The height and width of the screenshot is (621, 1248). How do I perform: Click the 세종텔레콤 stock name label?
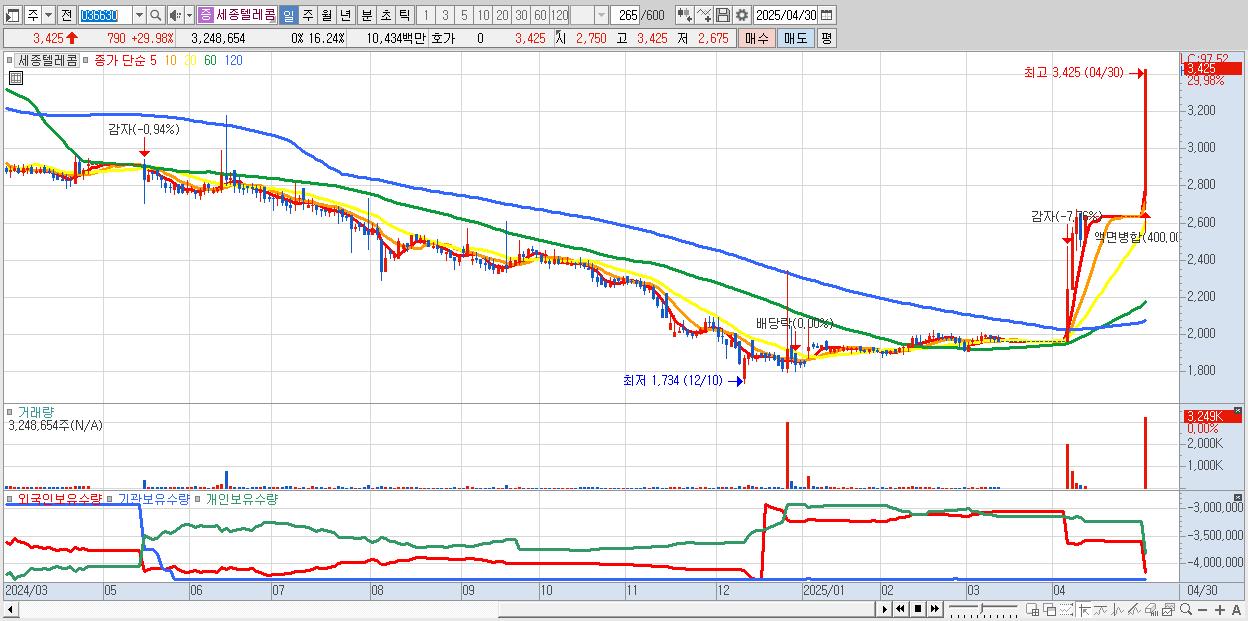[246, 15]
